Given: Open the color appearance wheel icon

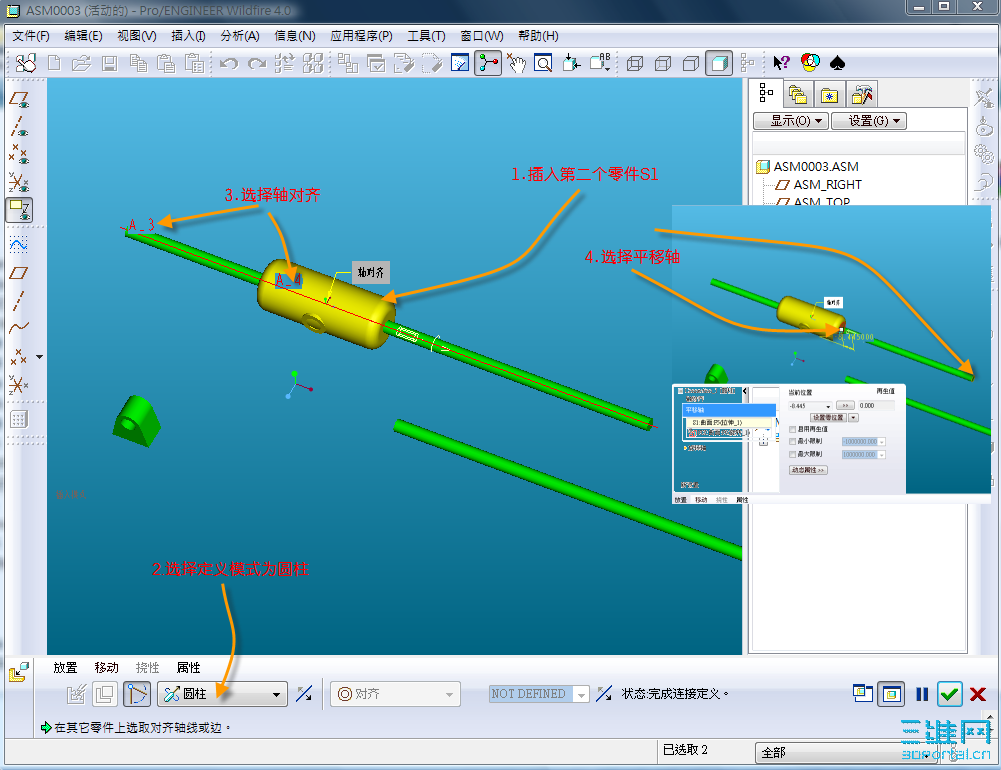Looking at the screenshot, I should [x=810, y=63].
